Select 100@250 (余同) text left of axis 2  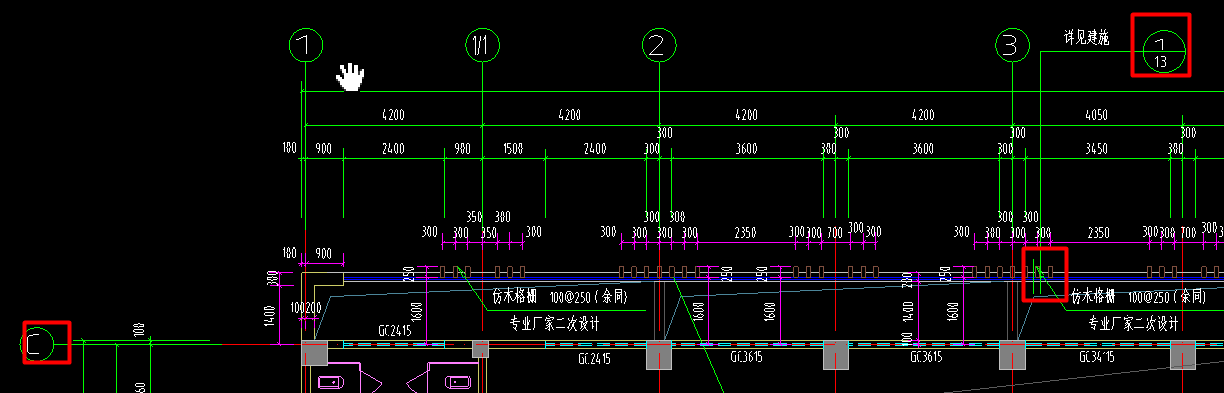tap(587, 297)
